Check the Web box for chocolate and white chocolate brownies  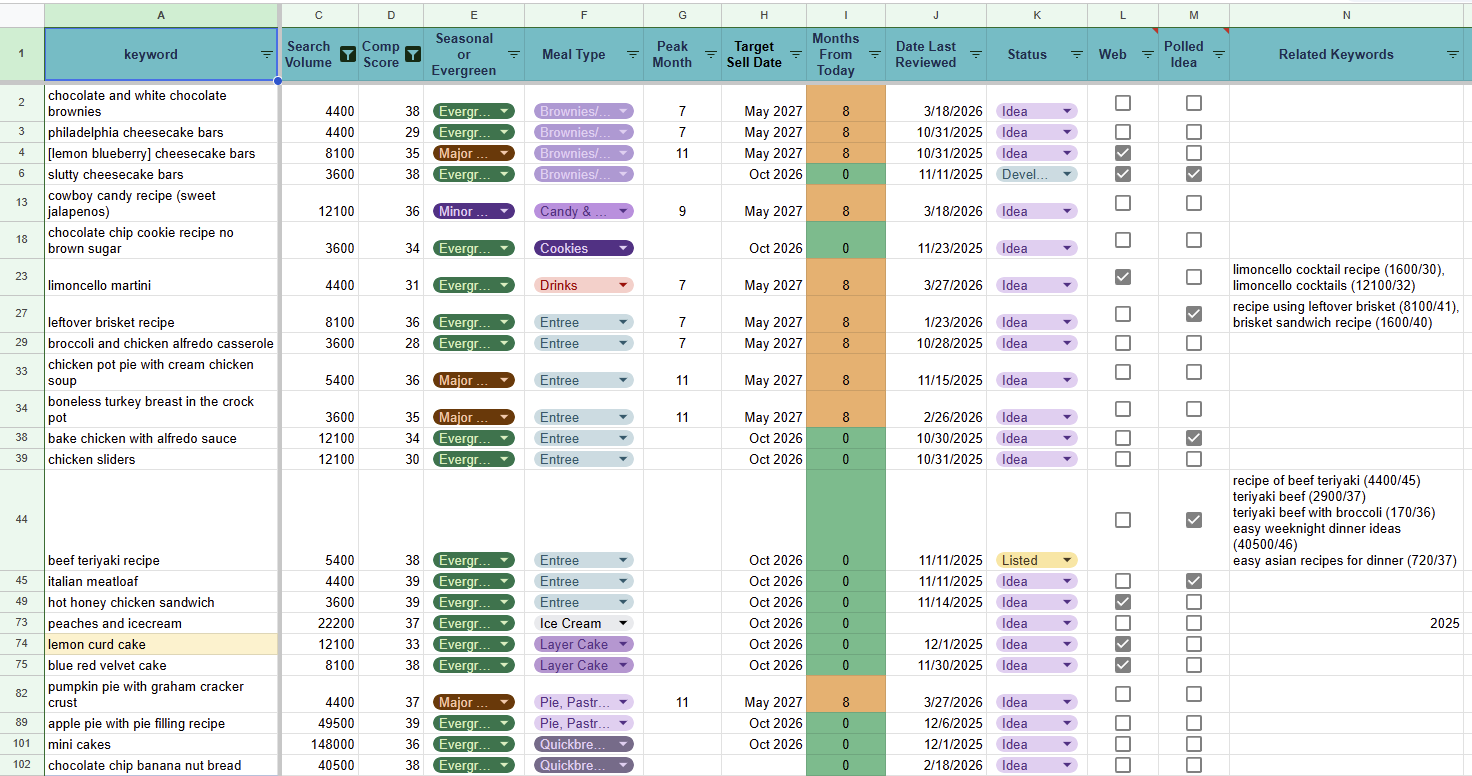(1123, 103)
